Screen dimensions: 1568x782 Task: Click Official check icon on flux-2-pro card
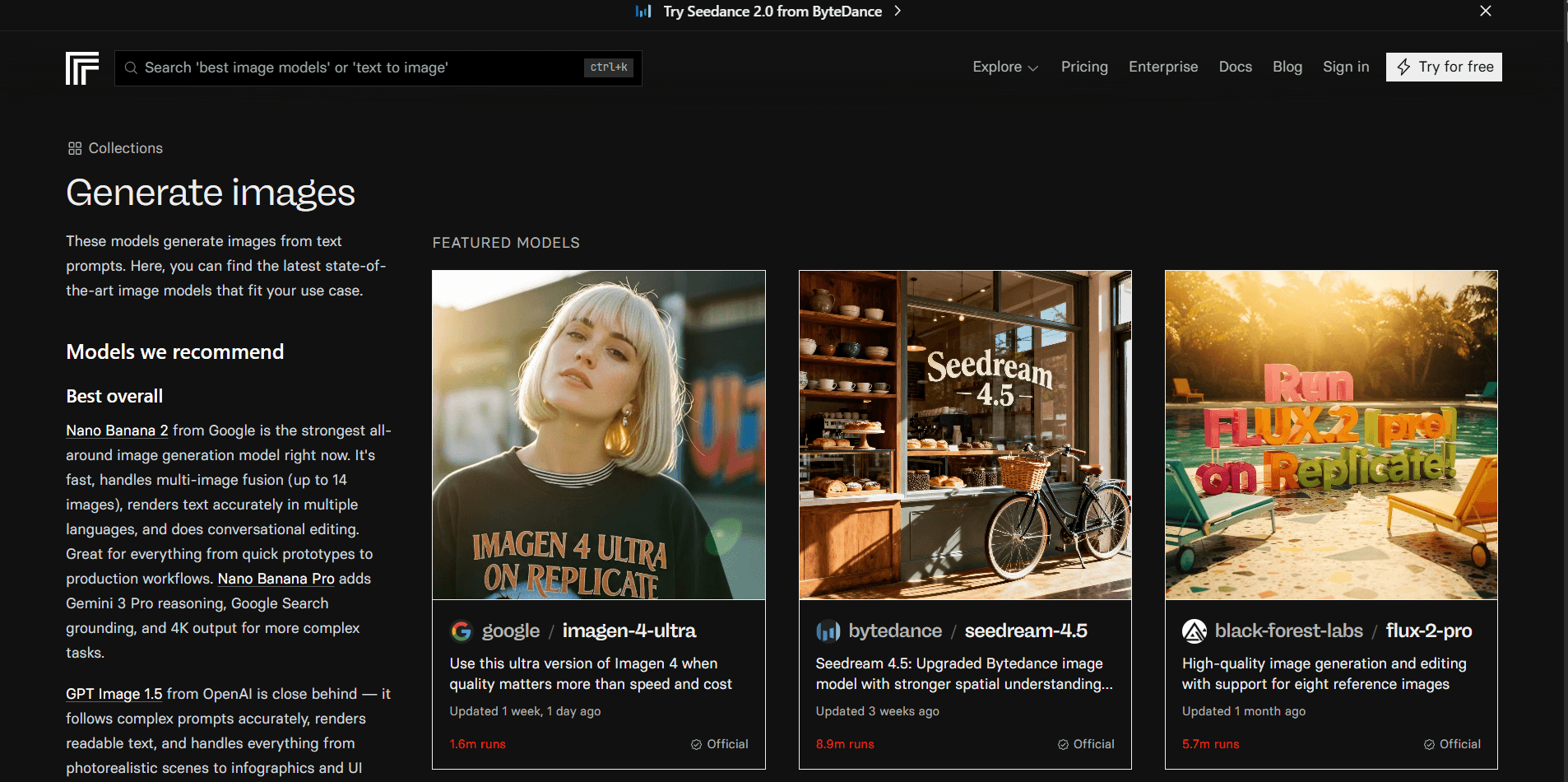[x=1429, y=744]
